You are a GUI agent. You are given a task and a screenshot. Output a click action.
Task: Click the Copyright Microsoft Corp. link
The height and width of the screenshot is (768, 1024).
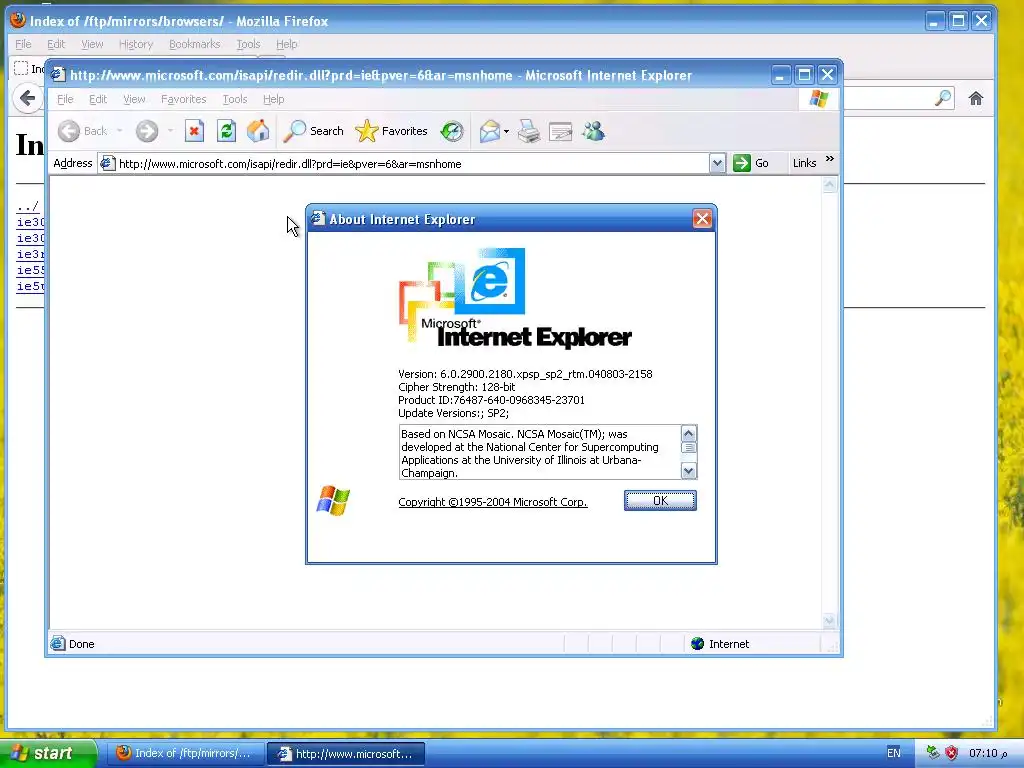tap(493, 502)
